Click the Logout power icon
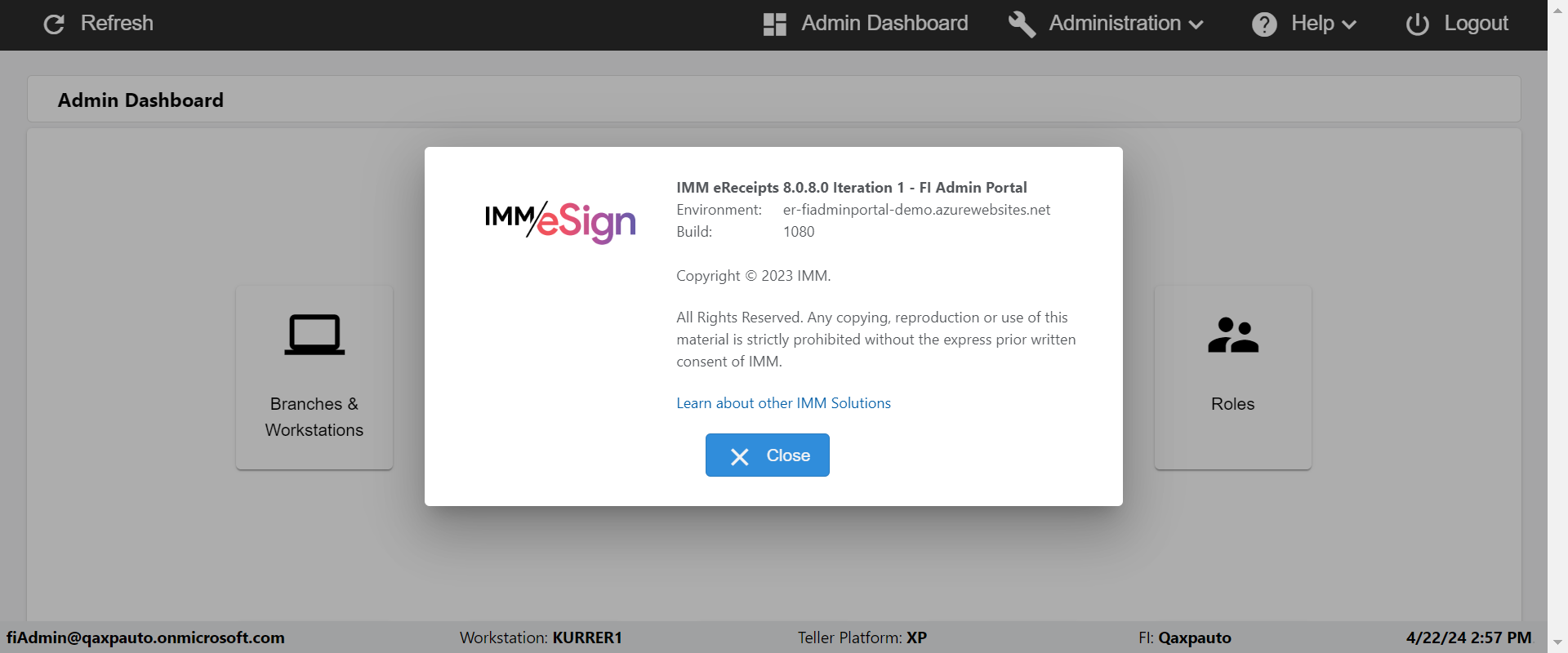Screen dimensions: 1568x653 click(x=1417, y=24)
